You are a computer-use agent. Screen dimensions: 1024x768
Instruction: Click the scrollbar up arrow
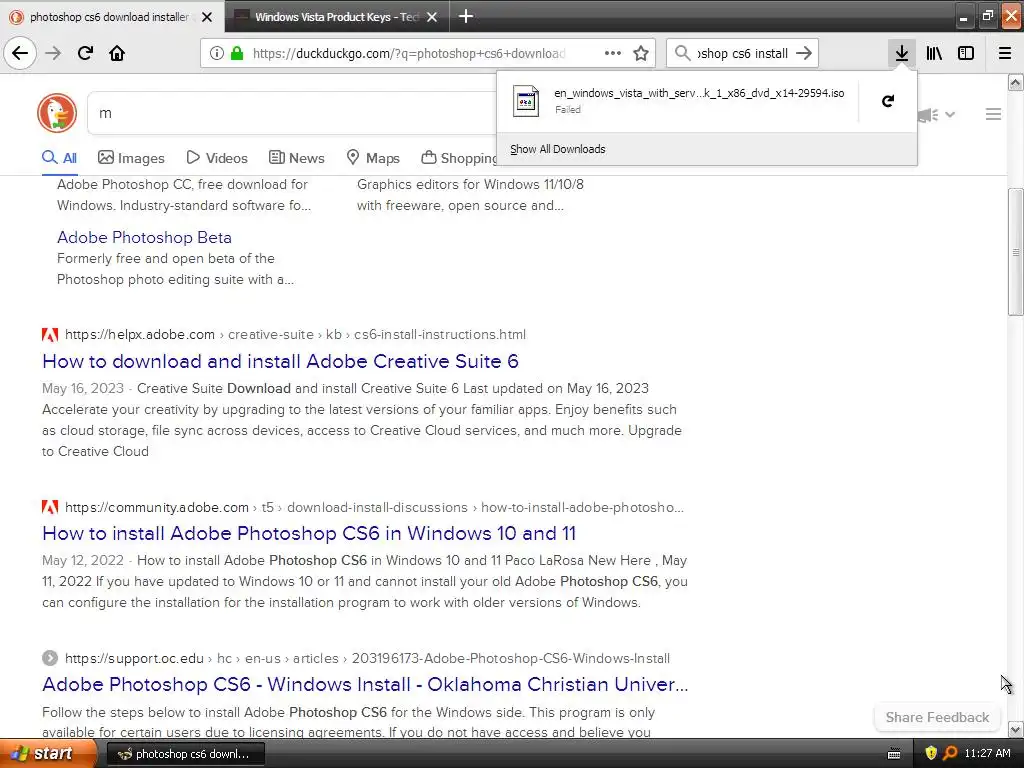click(x=1016, y=82)
